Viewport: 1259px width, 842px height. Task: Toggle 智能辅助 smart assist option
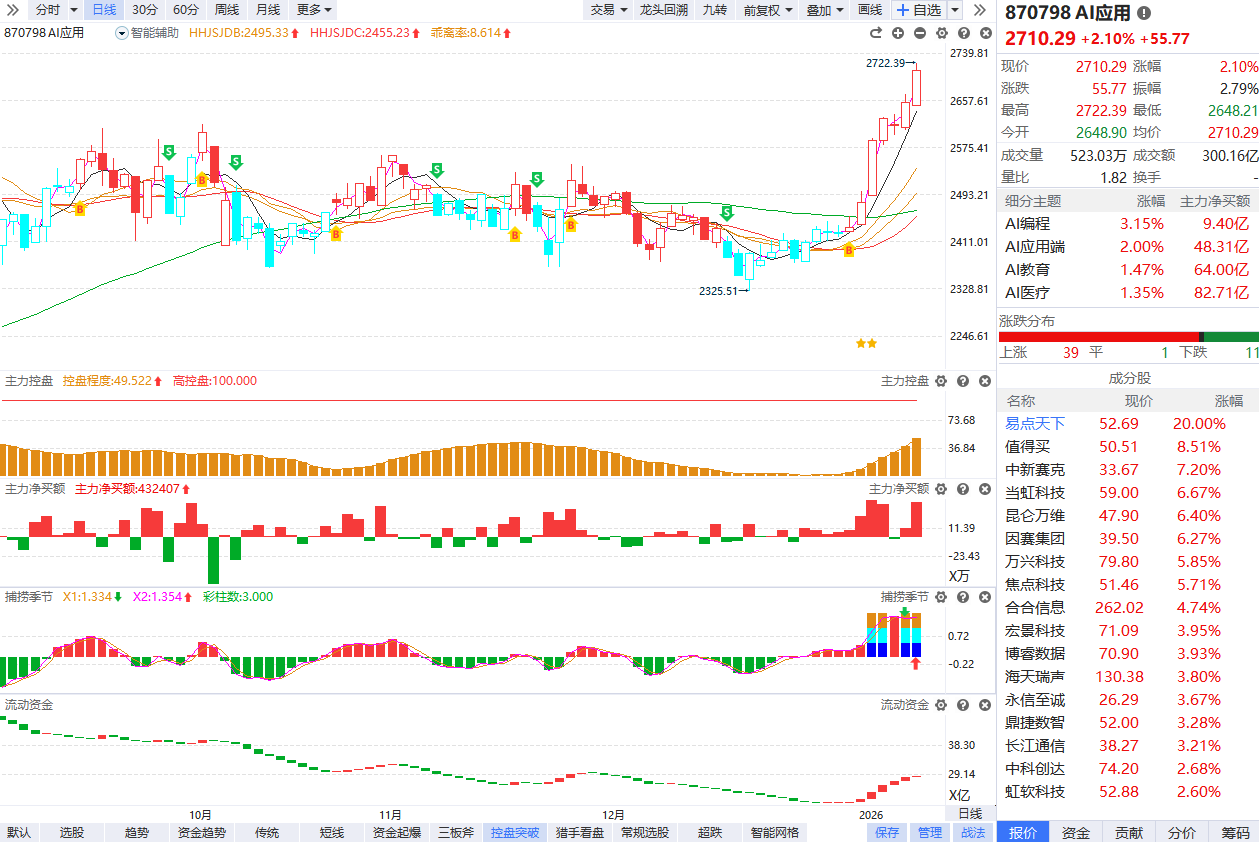point(147,32)
